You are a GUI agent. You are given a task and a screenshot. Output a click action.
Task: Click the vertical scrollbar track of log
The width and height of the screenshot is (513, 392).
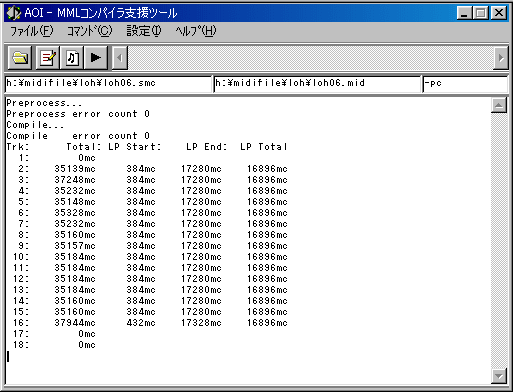click(x=499, y=241)
